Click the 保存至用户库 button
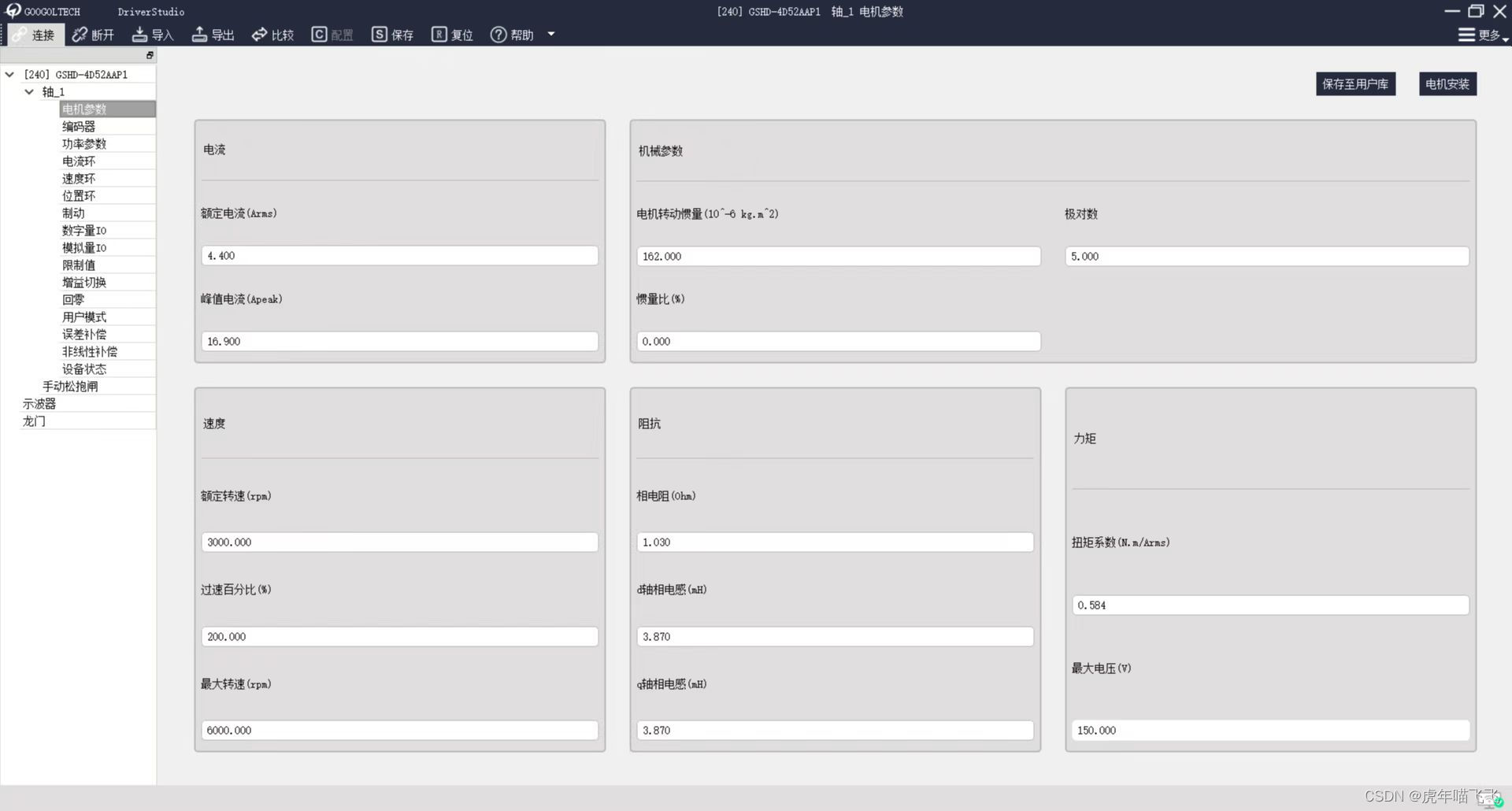The width and height of the screenshot is (1512, 811). [x=1355, y=84]
